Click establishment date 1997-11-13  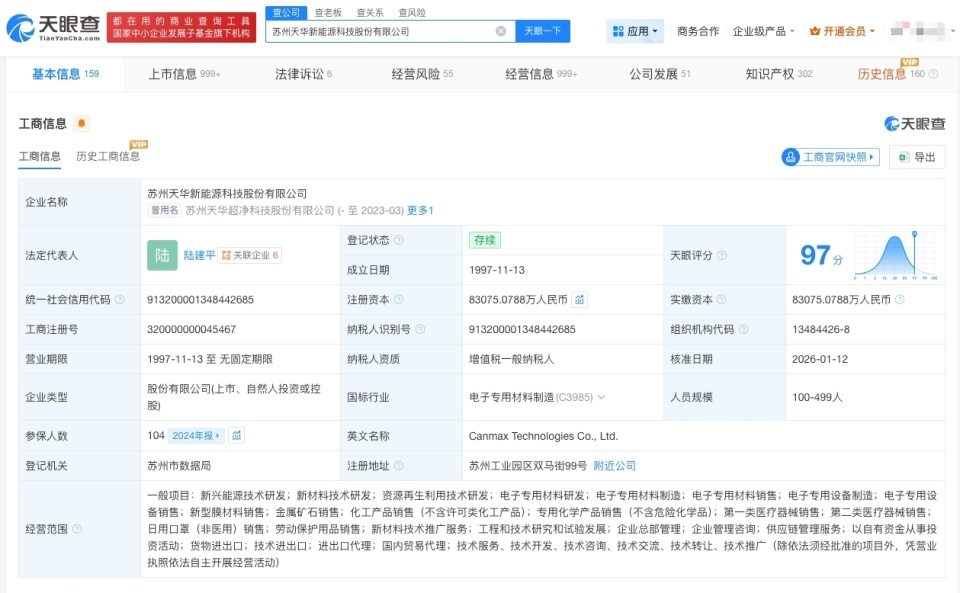(497, 270)
